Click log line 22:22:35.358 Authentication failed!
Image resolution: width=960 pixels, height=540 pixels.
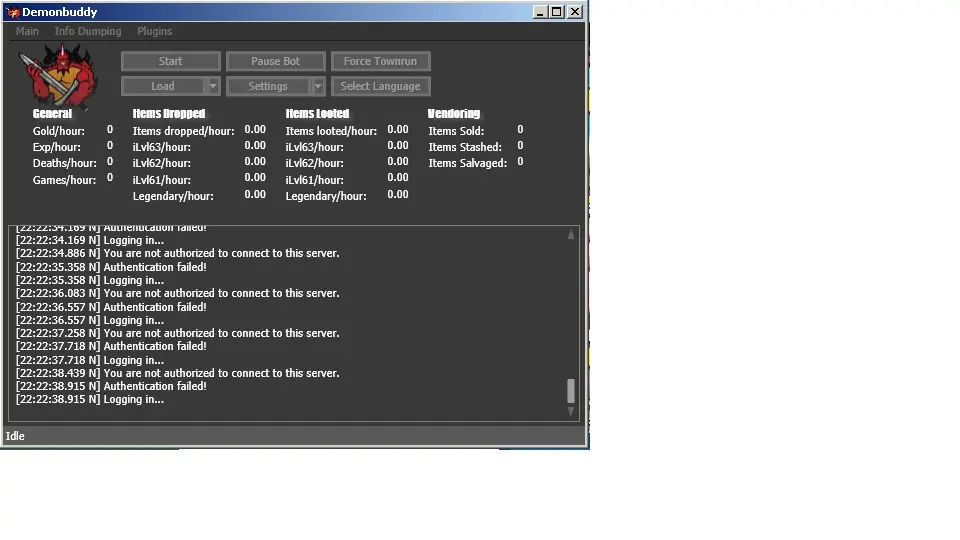click(111, 267)
